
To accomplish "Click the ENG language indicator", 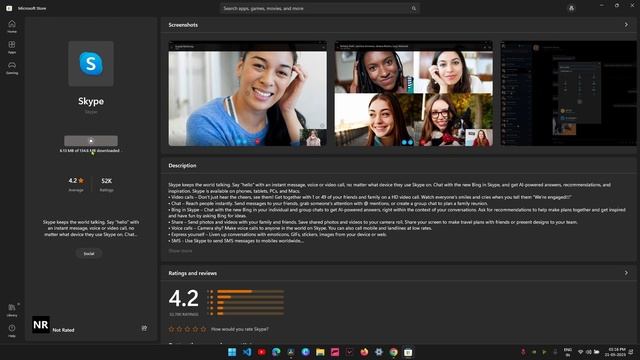I will click(x=568, y=352).
